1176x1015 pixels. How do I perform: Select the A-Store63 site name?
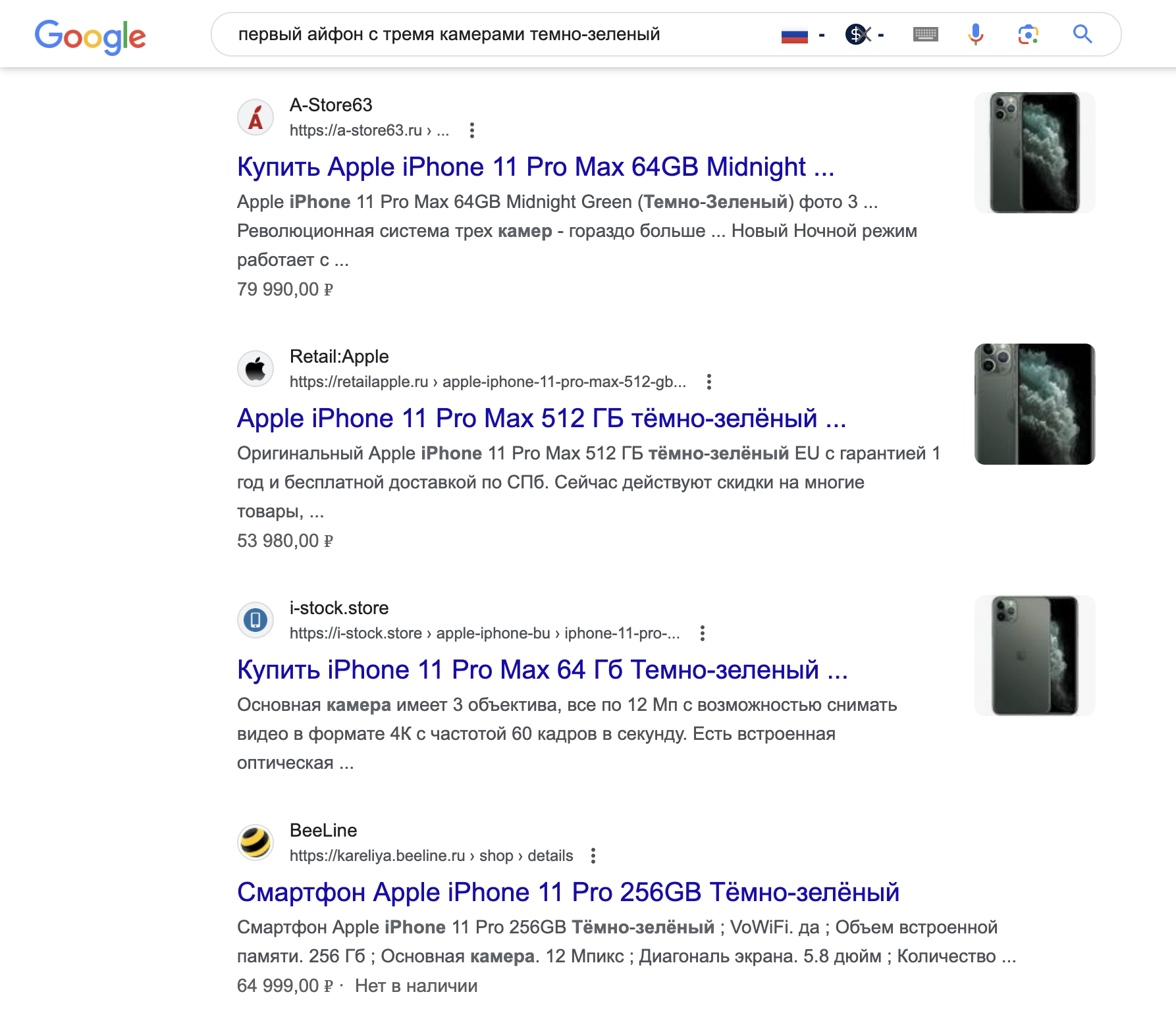[331, 105]
